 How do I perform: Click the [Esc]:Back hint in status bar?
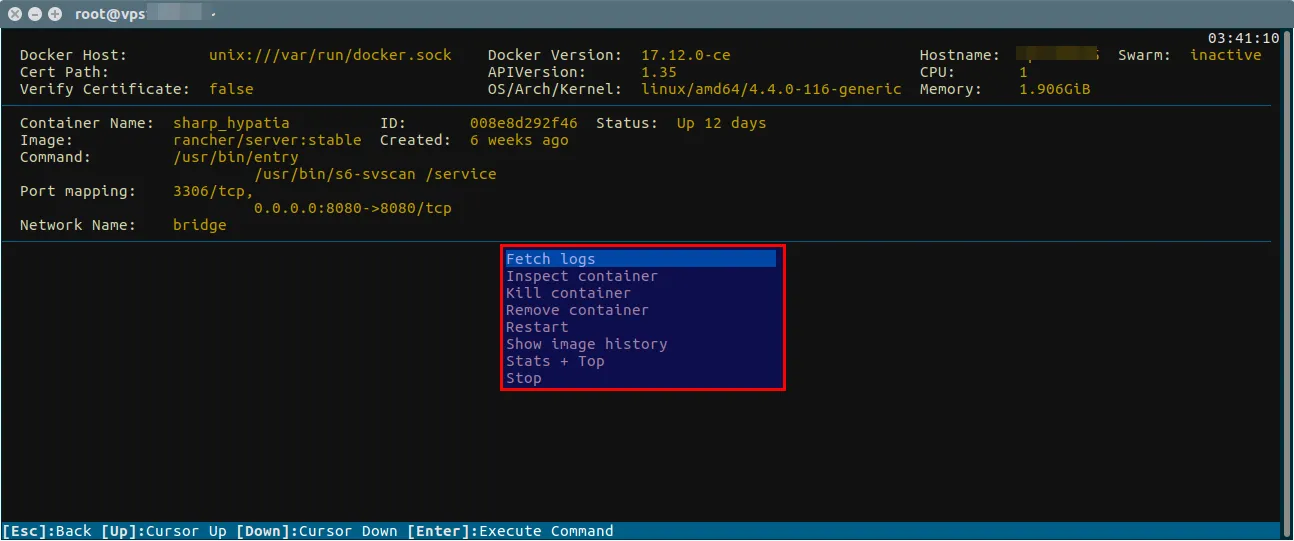tap(47, 531)
